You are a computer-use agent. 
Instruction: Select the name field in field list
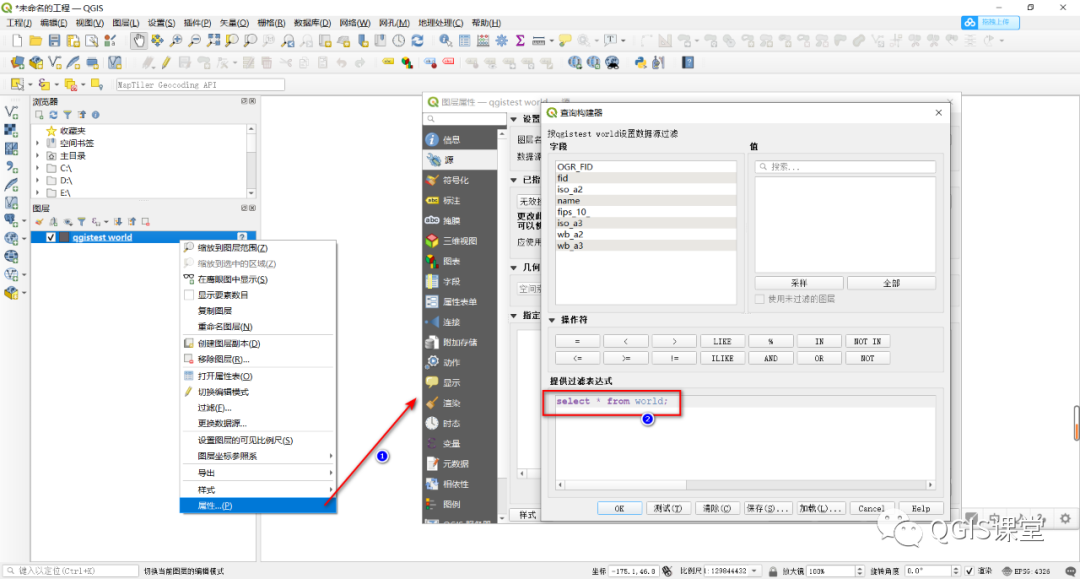tap(645, 200)
